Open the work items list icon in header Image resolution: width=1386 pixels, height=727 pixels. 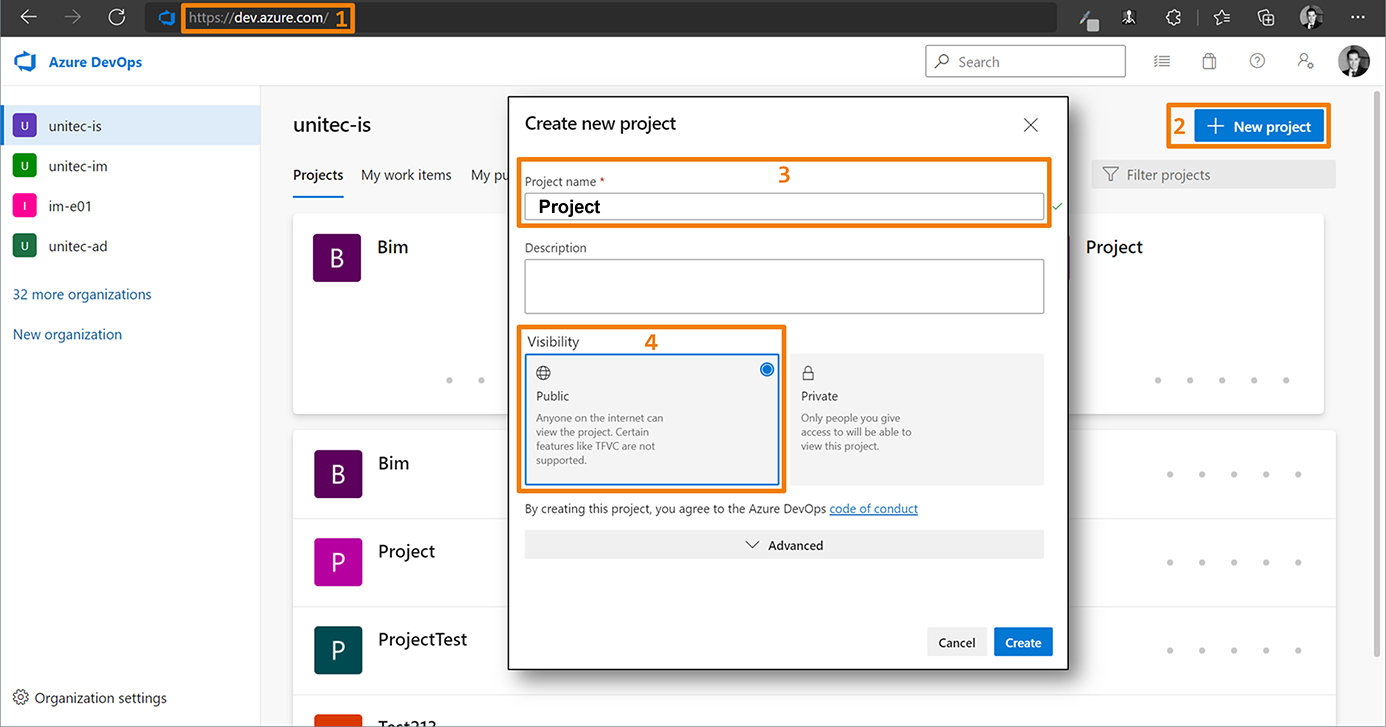point(1161,61)
